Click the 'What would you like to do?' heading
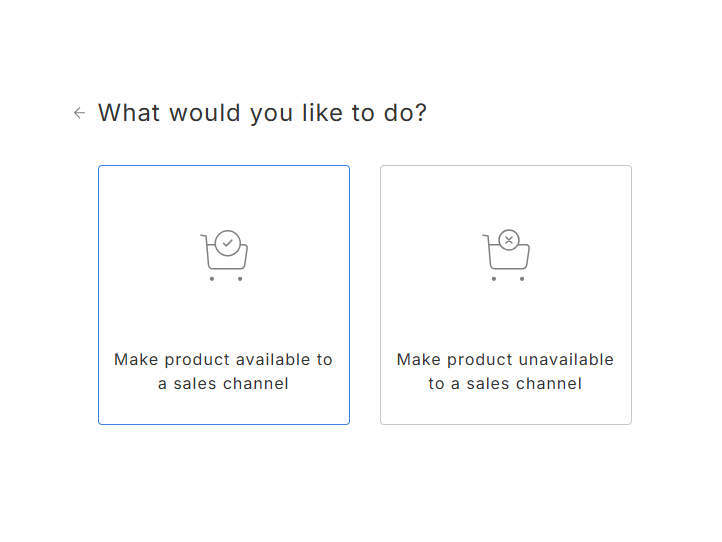 click(262, 113)
